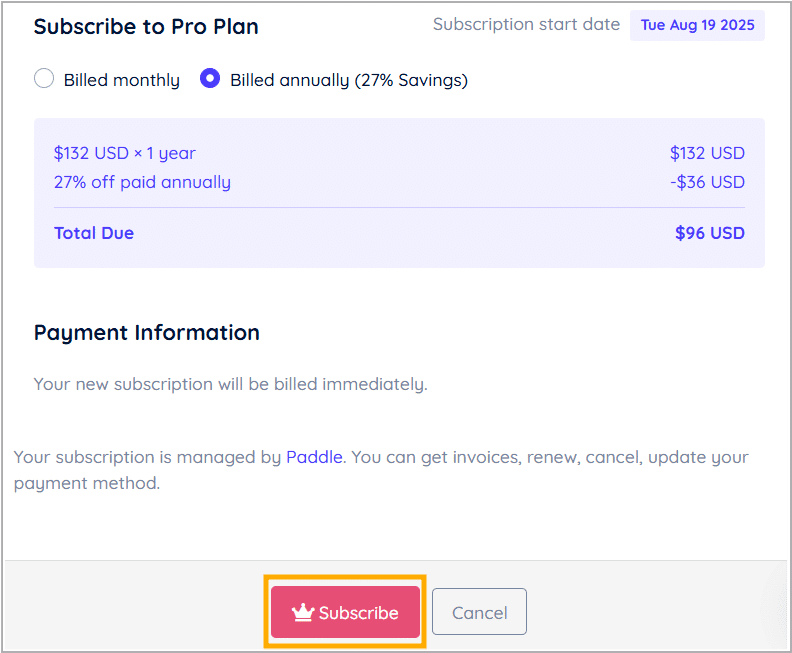Click the $132 USD price on the right
This screenshot has height=653, width=792.
click(x=707, y=153)
